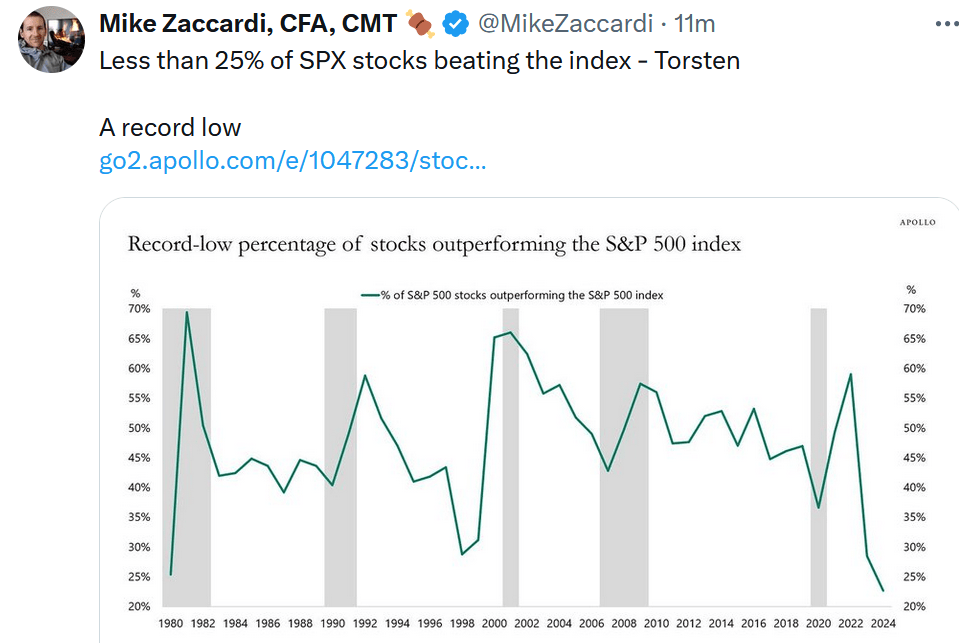The width and height of the screenshot is (959, 643).
Task: Click the APOLLO logo in the chart
Action: (x=915, y=222)
